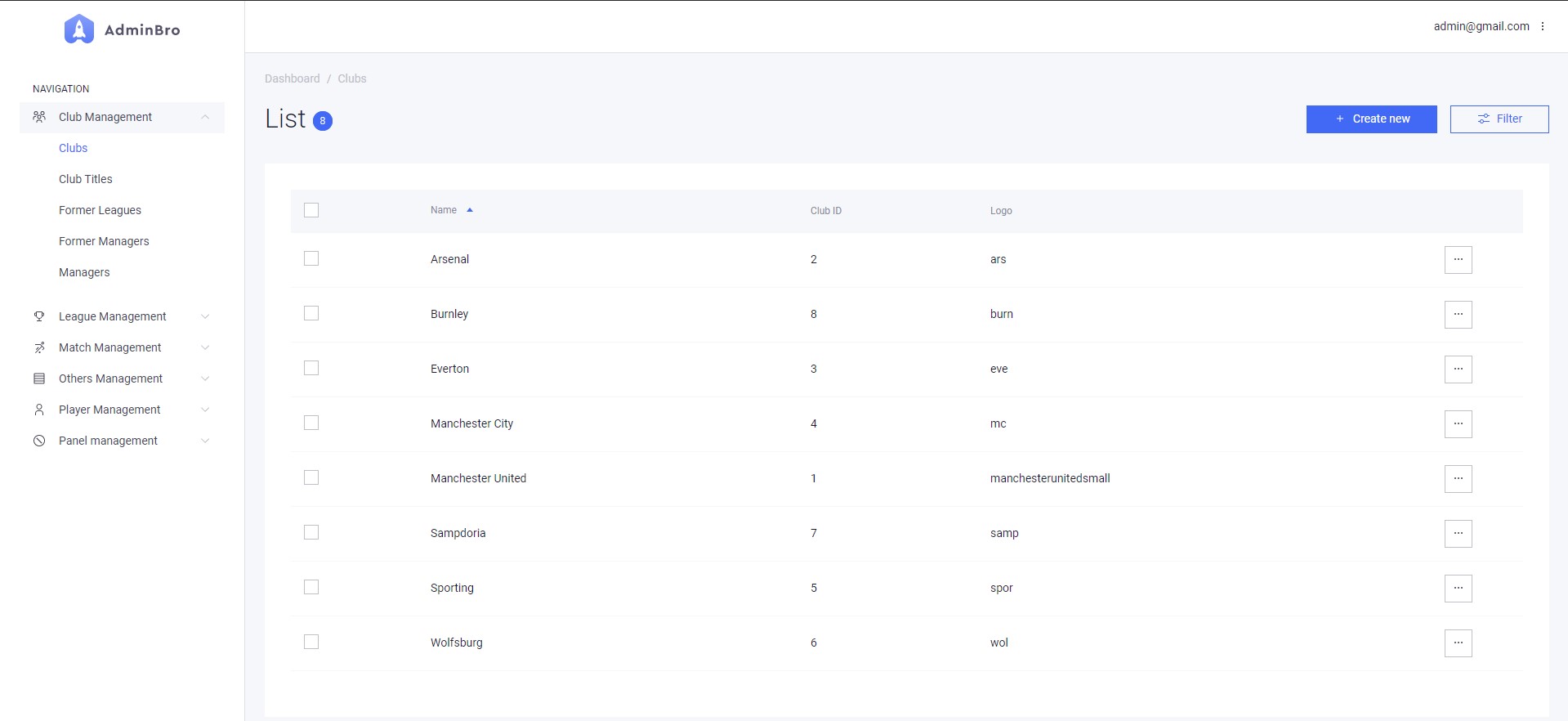Tick the select-all checkbox in header
Image resolution: width=1568 pixels, height=721 pixels.
(311, 210)
